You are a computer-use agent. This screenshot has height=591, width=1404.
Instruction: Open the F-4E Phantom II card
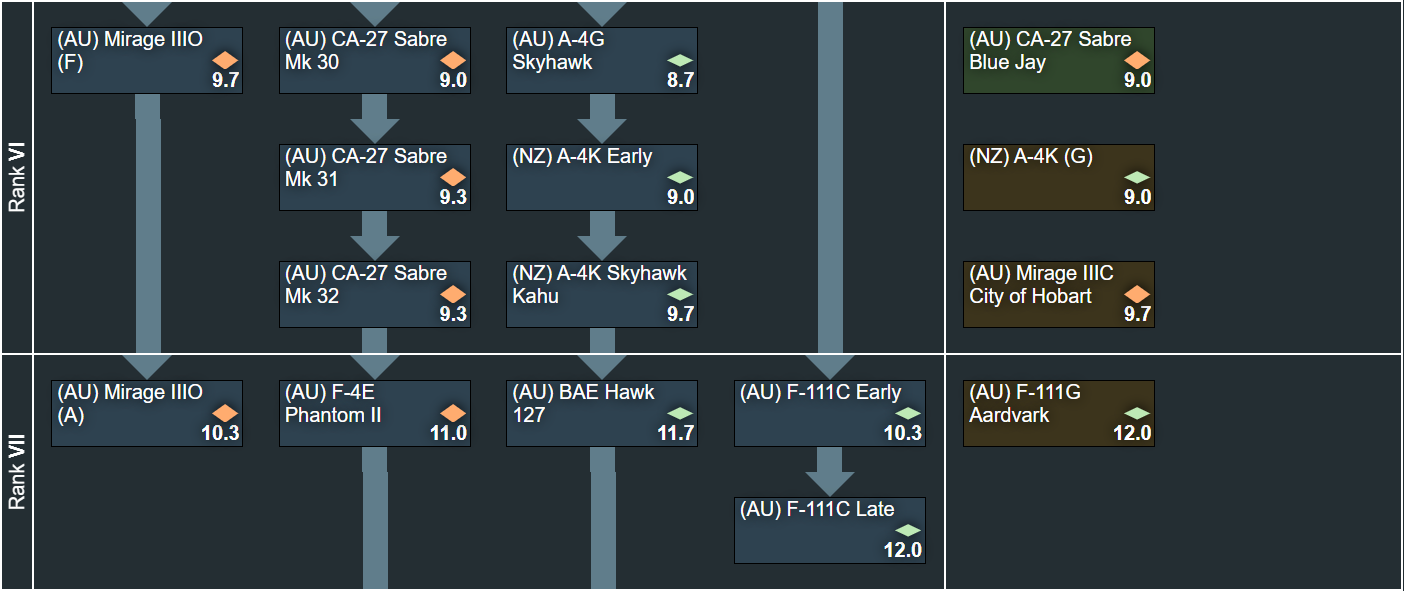[375, 413]
